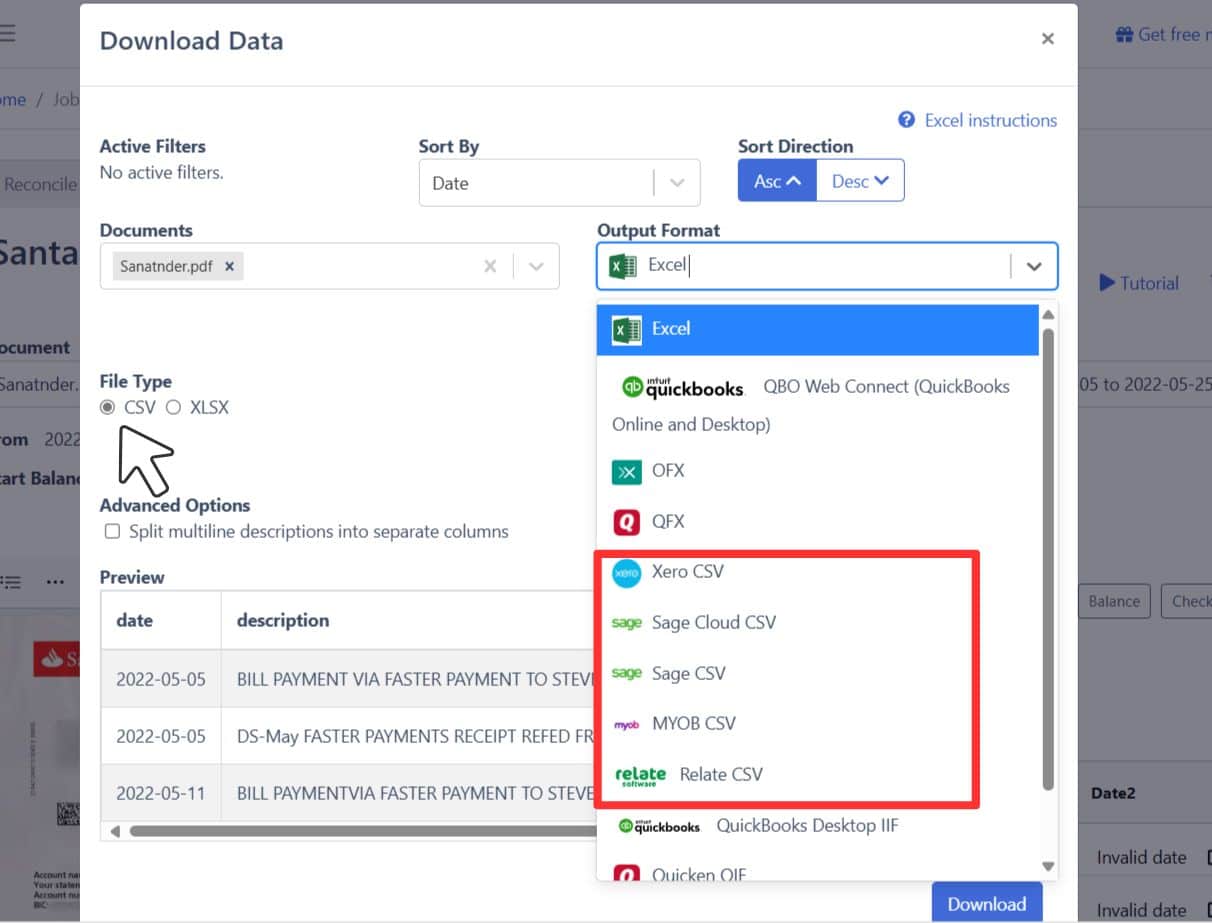
Task: Select CSV file type
Action: tap(108, 408)
